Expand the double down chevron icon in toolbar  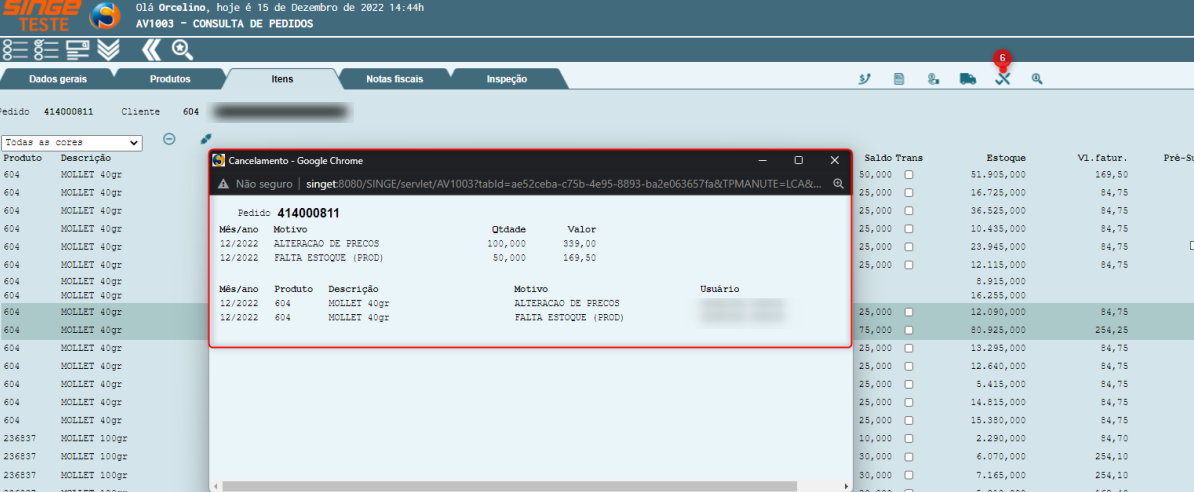coord(109,49)
